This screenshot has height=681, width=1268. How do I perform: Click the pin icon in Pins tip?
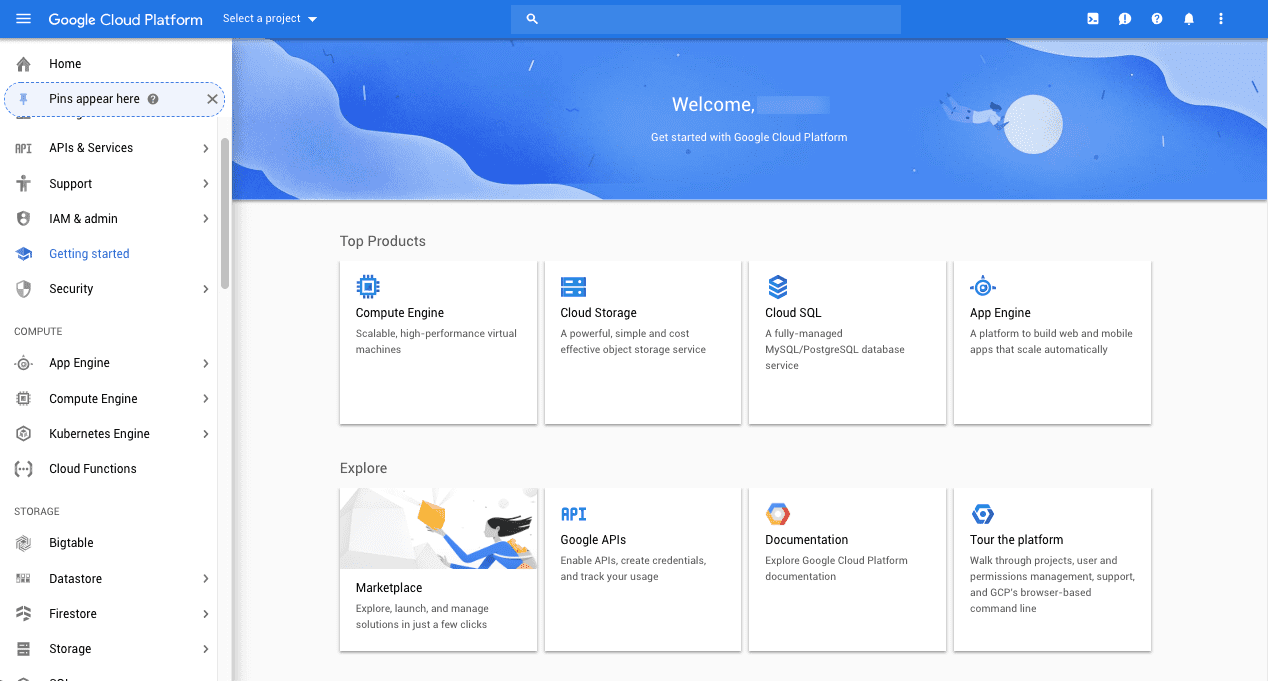pos(24,99)
